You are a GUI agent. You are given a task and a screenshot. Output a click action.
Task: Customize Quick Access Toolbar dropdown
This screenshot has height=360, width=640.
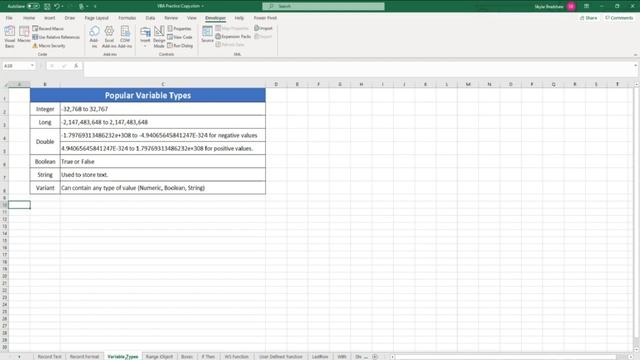point(95,6)
